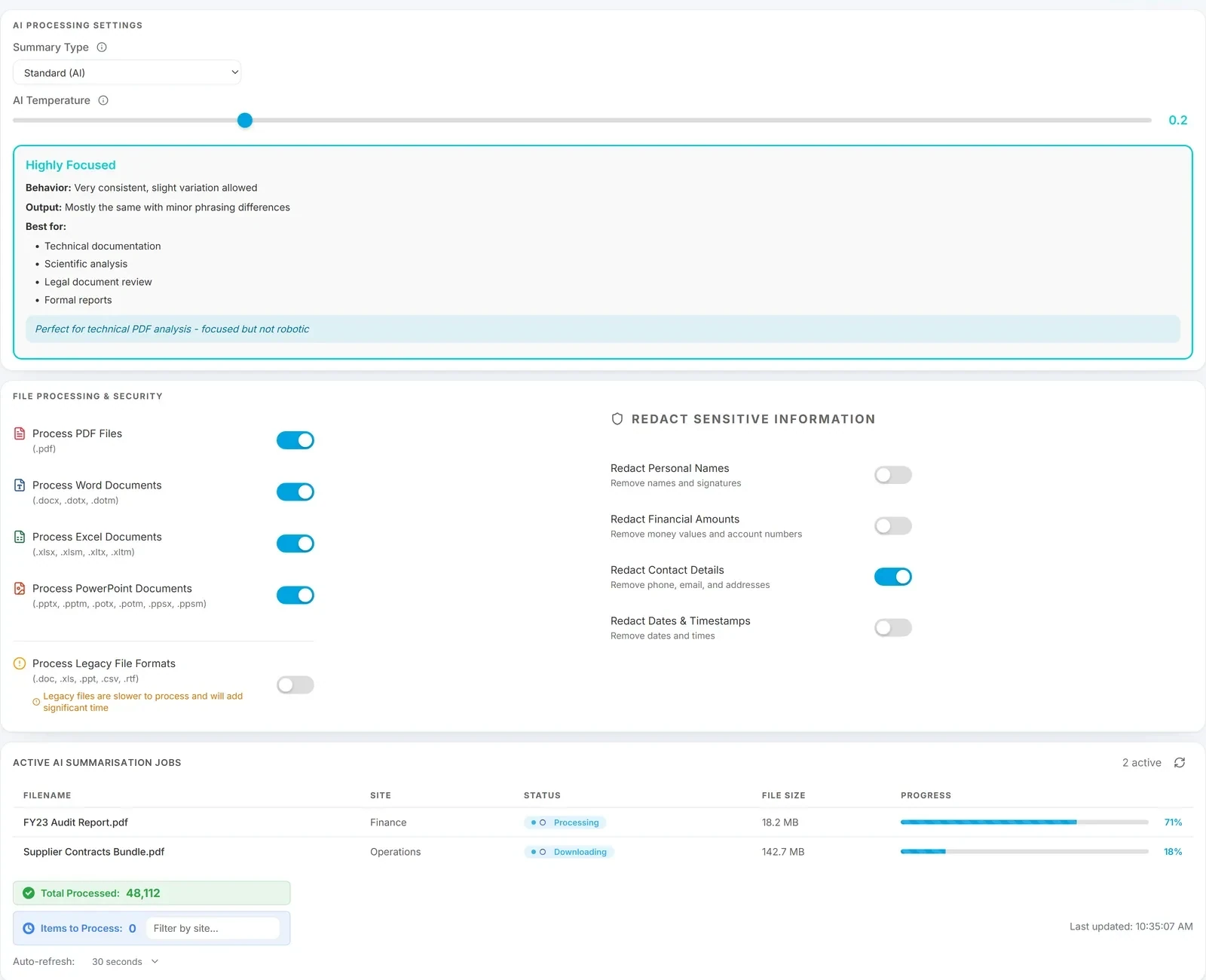Click Supplier Contracts Bundle progress bar

pyautogui.click(x=1024, y=852)
